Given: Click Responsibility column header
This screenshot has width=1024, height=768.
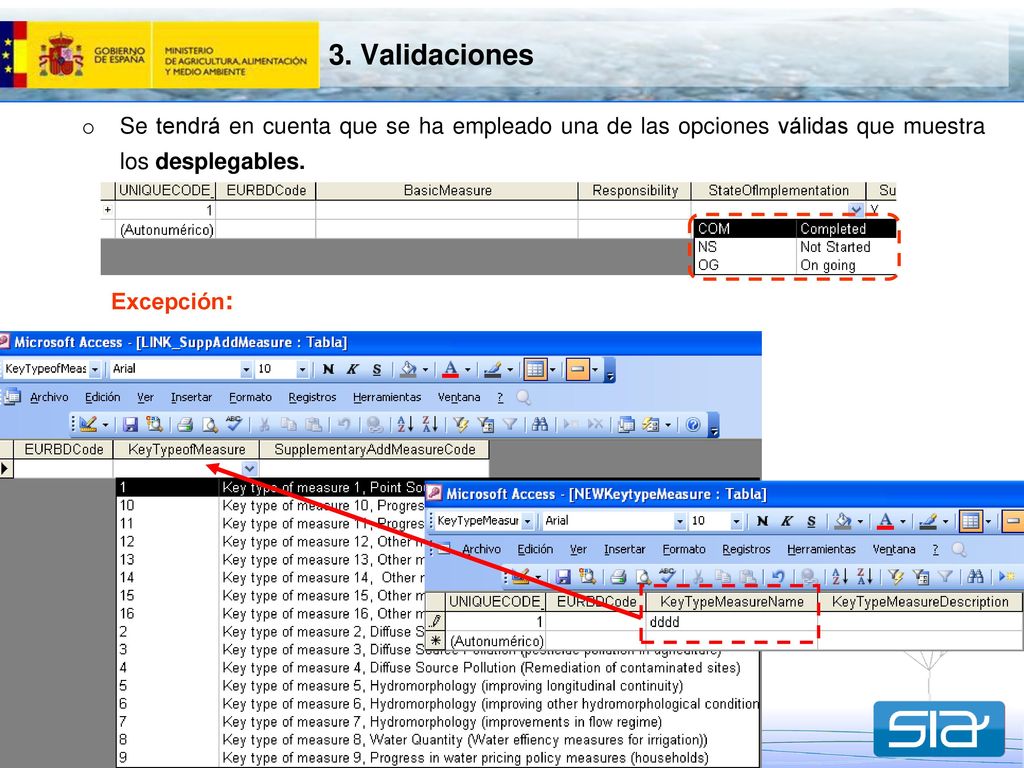Looking at the screenshot, I should (635, 191).
